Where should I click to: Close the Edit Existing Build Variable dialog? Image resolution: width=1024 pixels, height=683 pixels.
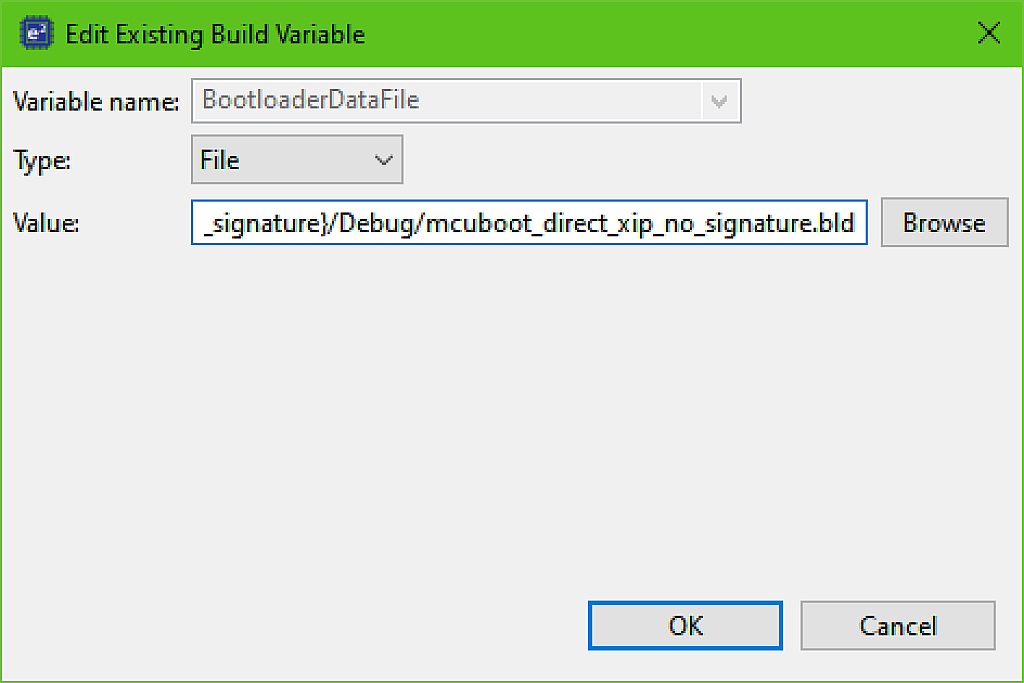pos(988,32)
